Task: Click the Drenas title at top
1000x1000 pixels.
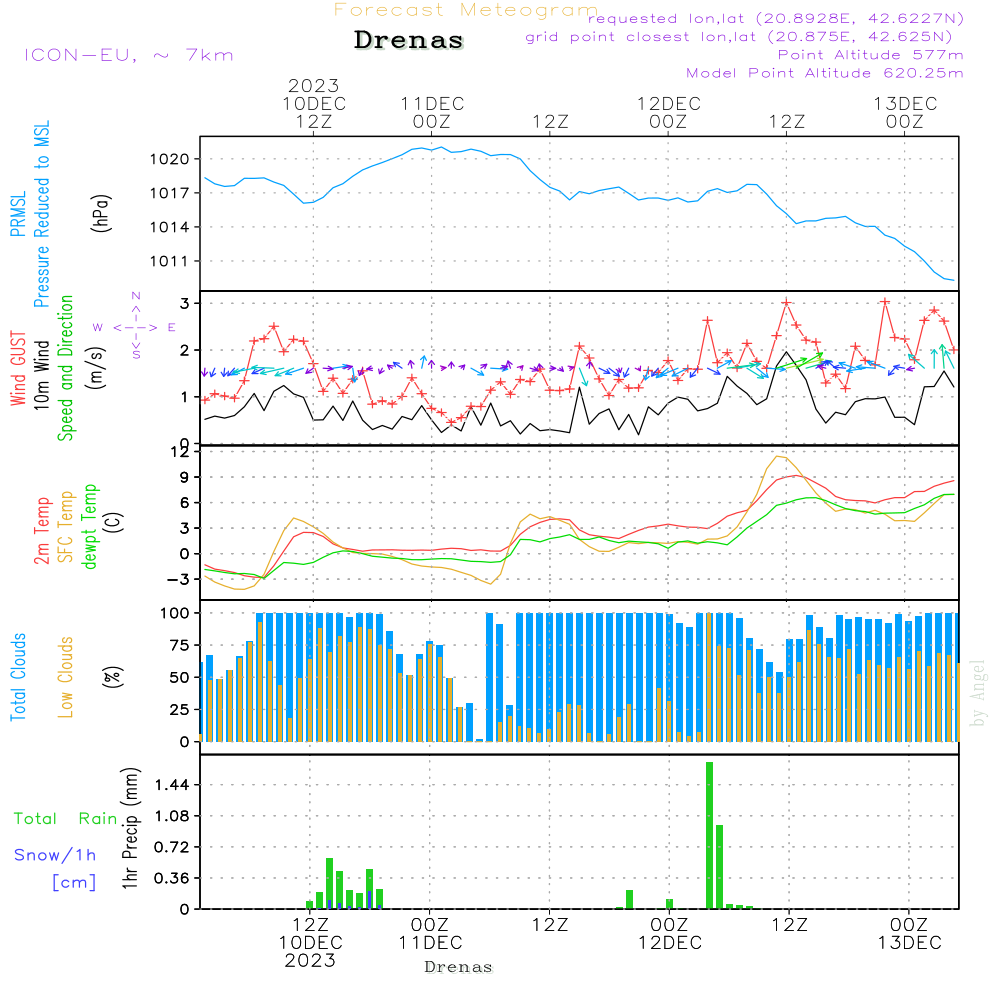Action: (409, 41)
